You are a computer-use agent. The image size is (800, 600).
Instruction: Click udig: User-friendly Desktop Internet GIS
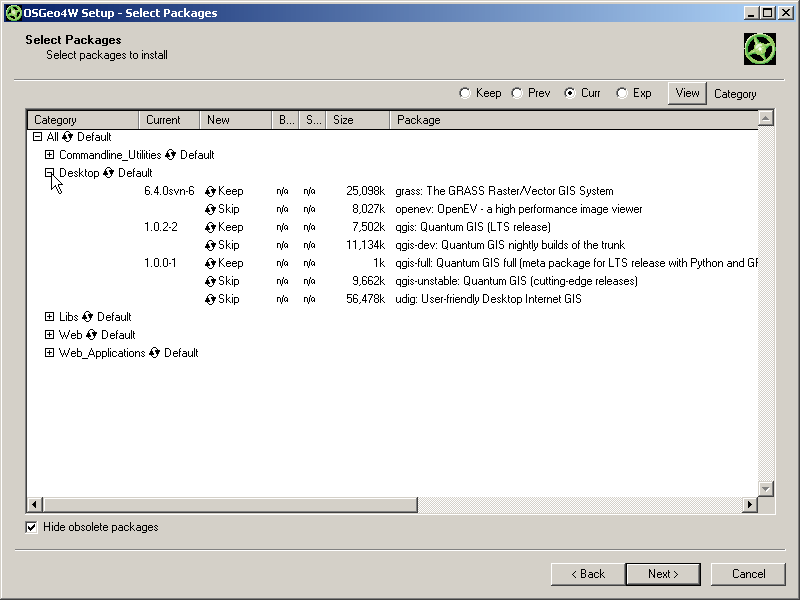pos(488,299)
